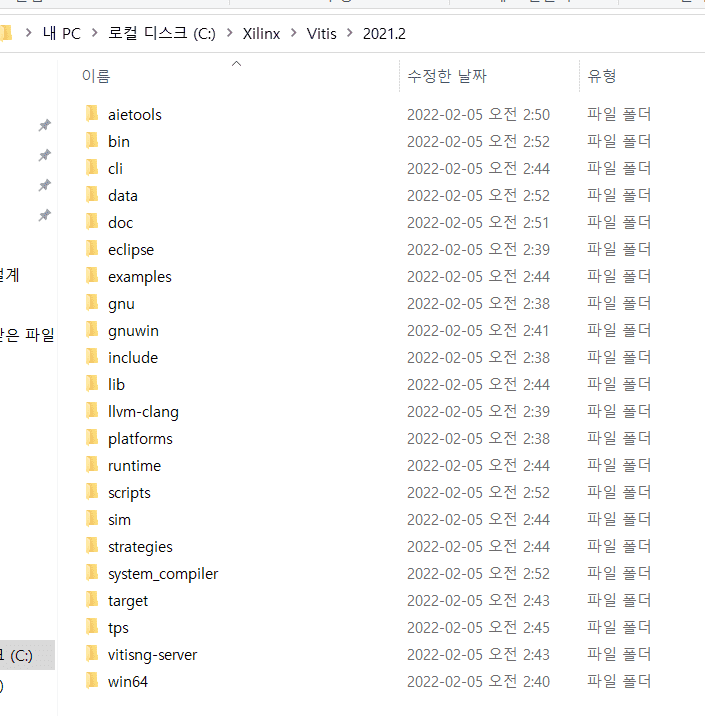Screen dimensions: 705x716
Task: Click the win64 folder icon
Action: (x=92, y=680)
